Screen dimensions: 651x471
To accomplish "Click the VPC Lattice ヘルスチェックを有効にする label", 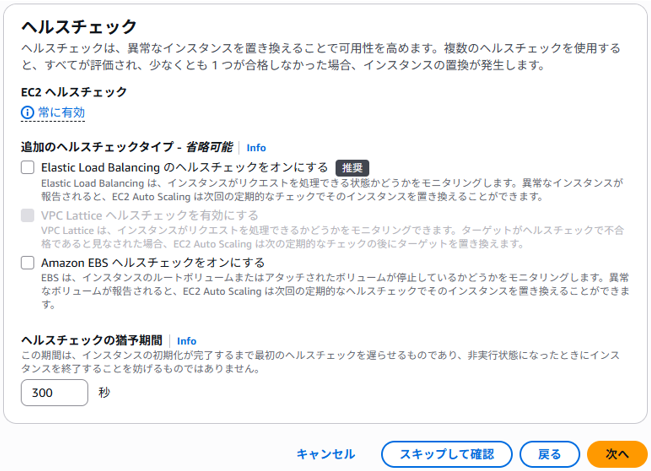I will pos(149,216).
